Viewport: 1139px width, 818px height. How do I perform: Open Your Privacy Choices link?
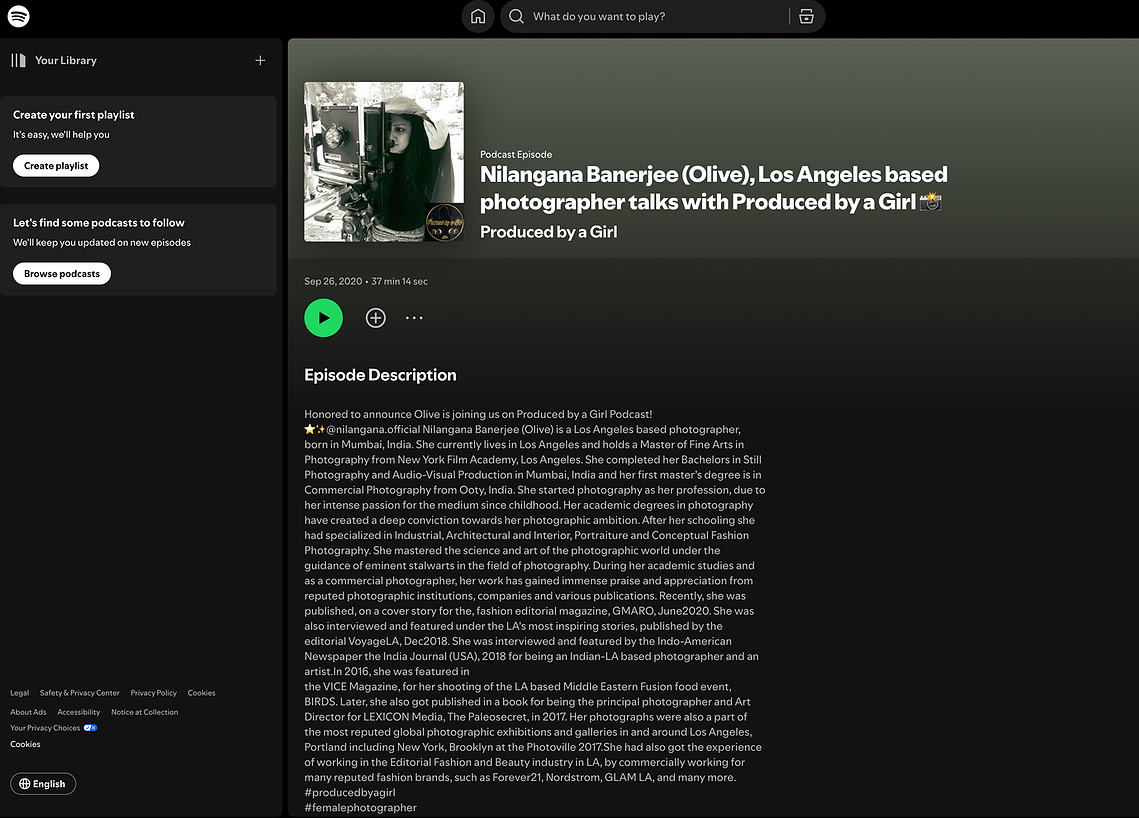click(x=45, y=728)
